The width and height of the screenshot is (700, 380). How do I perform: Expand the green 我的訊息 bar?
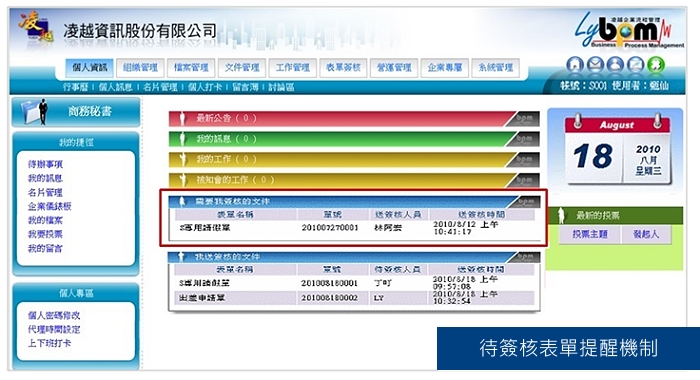tap(354, 139)
